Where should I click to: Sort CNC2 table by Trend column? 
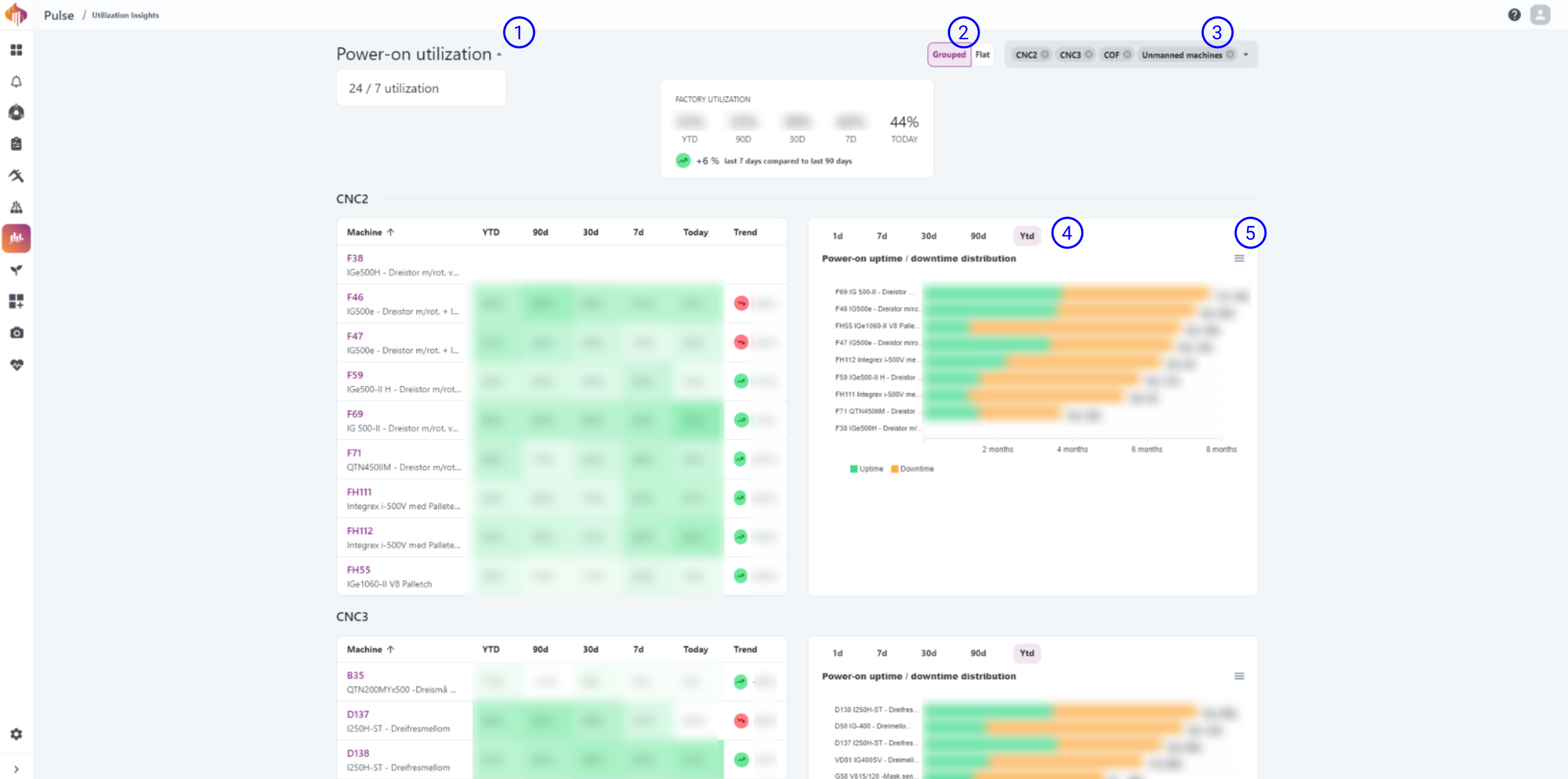(x=745, y=232)
